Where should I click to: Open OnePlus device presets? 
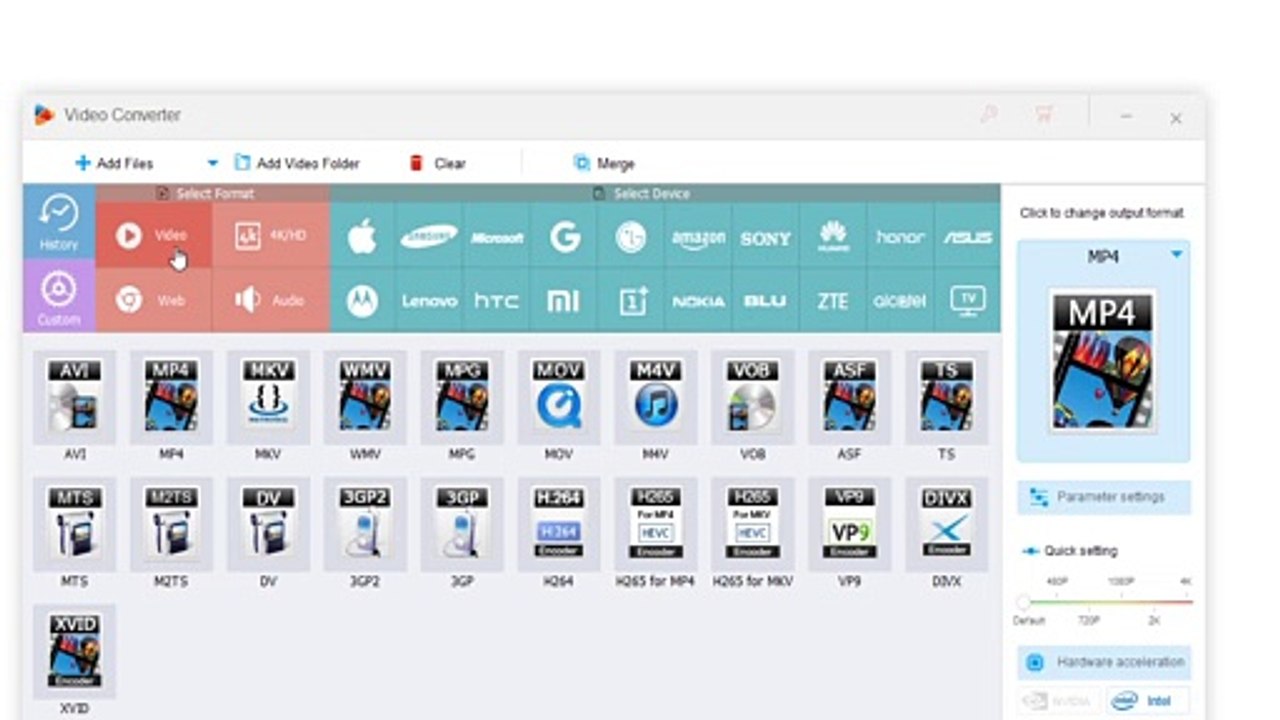click(631, 300)
